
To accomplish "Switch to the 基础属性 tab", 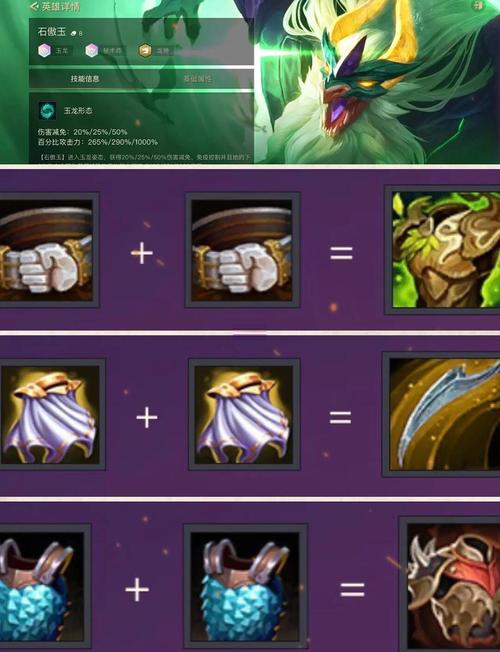I will coord(198,79).
